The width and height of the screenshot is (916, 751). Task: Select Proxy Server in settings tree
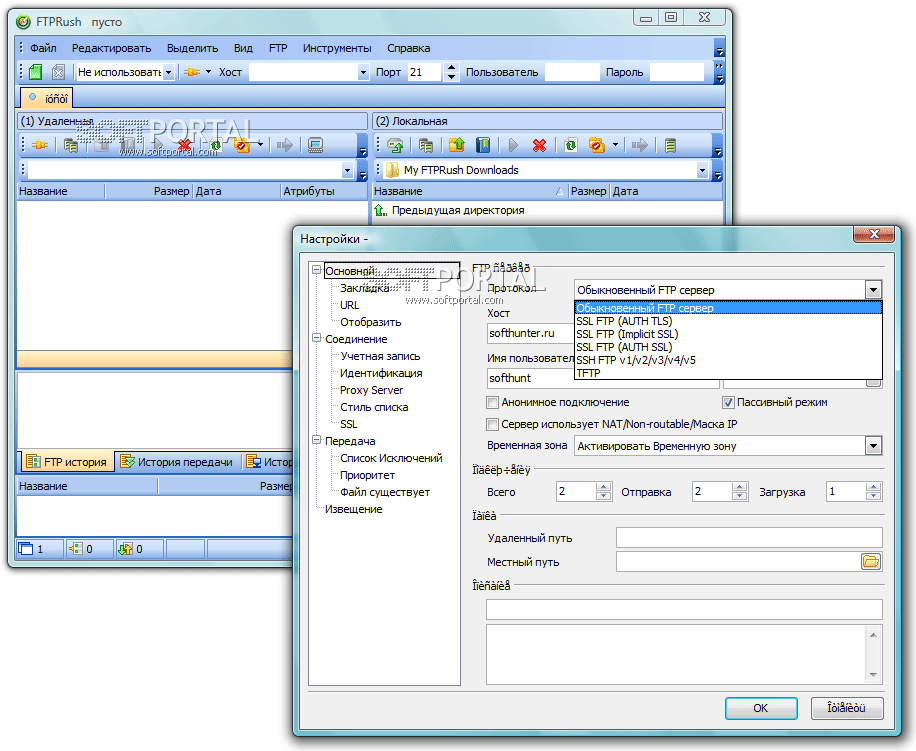coord(372,390)
